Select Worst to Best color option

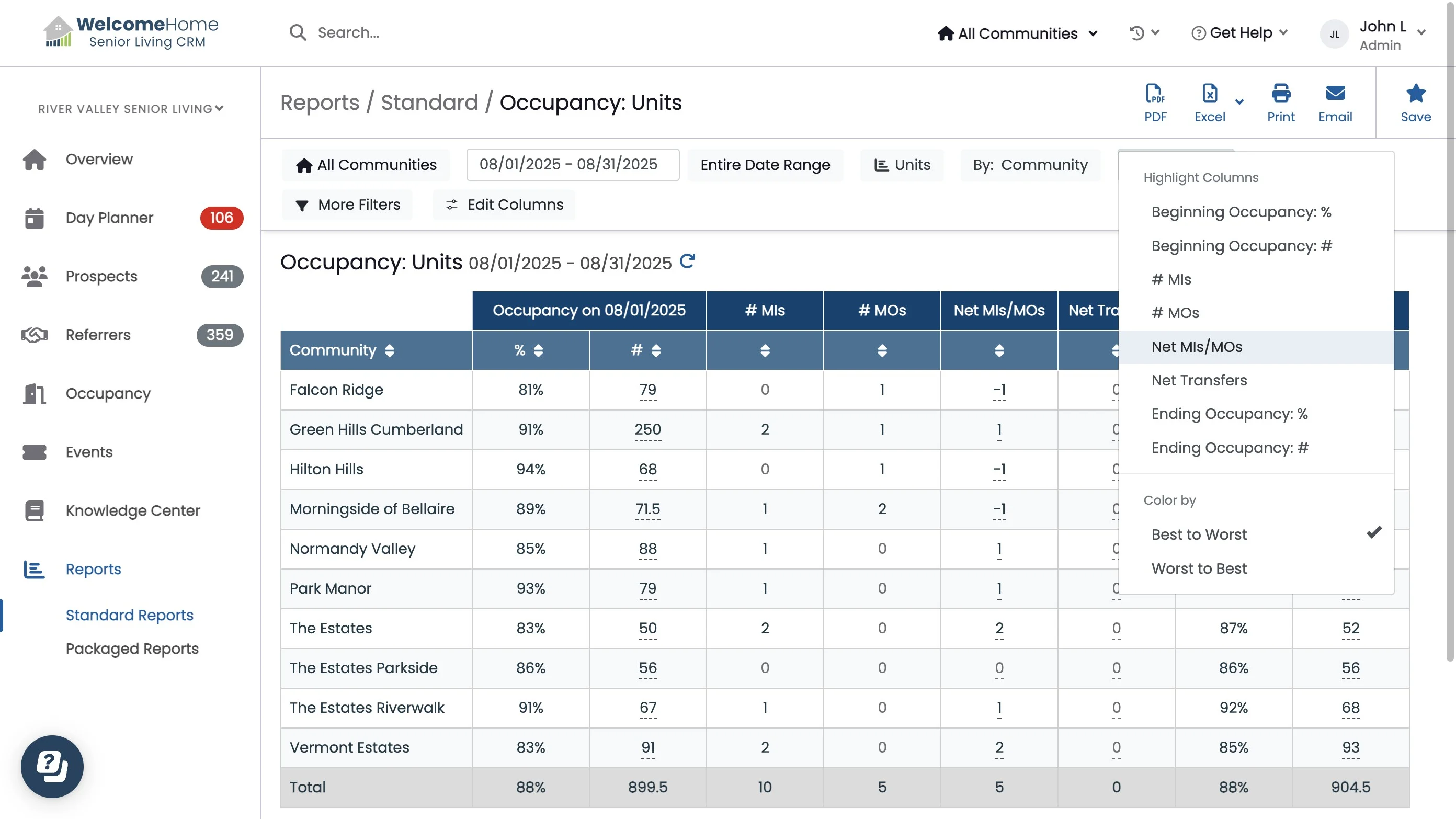1198,568
